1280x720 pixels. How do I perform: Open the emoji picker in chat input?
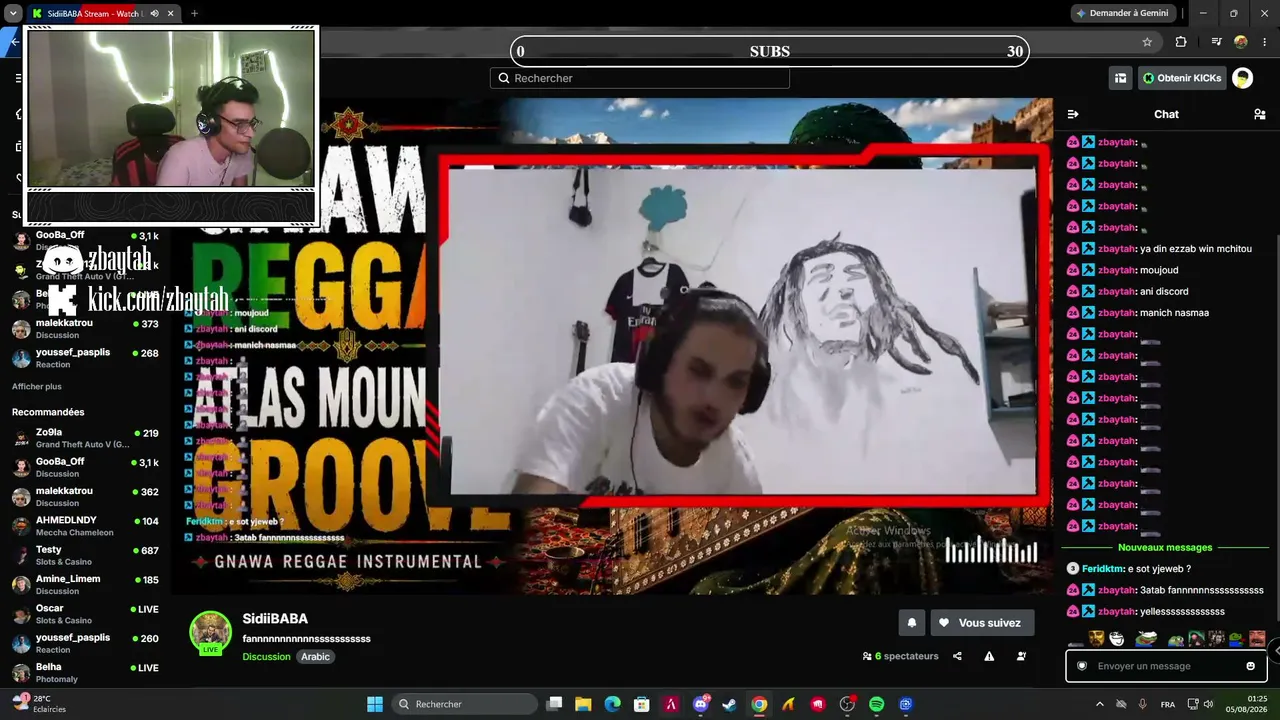coord(1250,666)
